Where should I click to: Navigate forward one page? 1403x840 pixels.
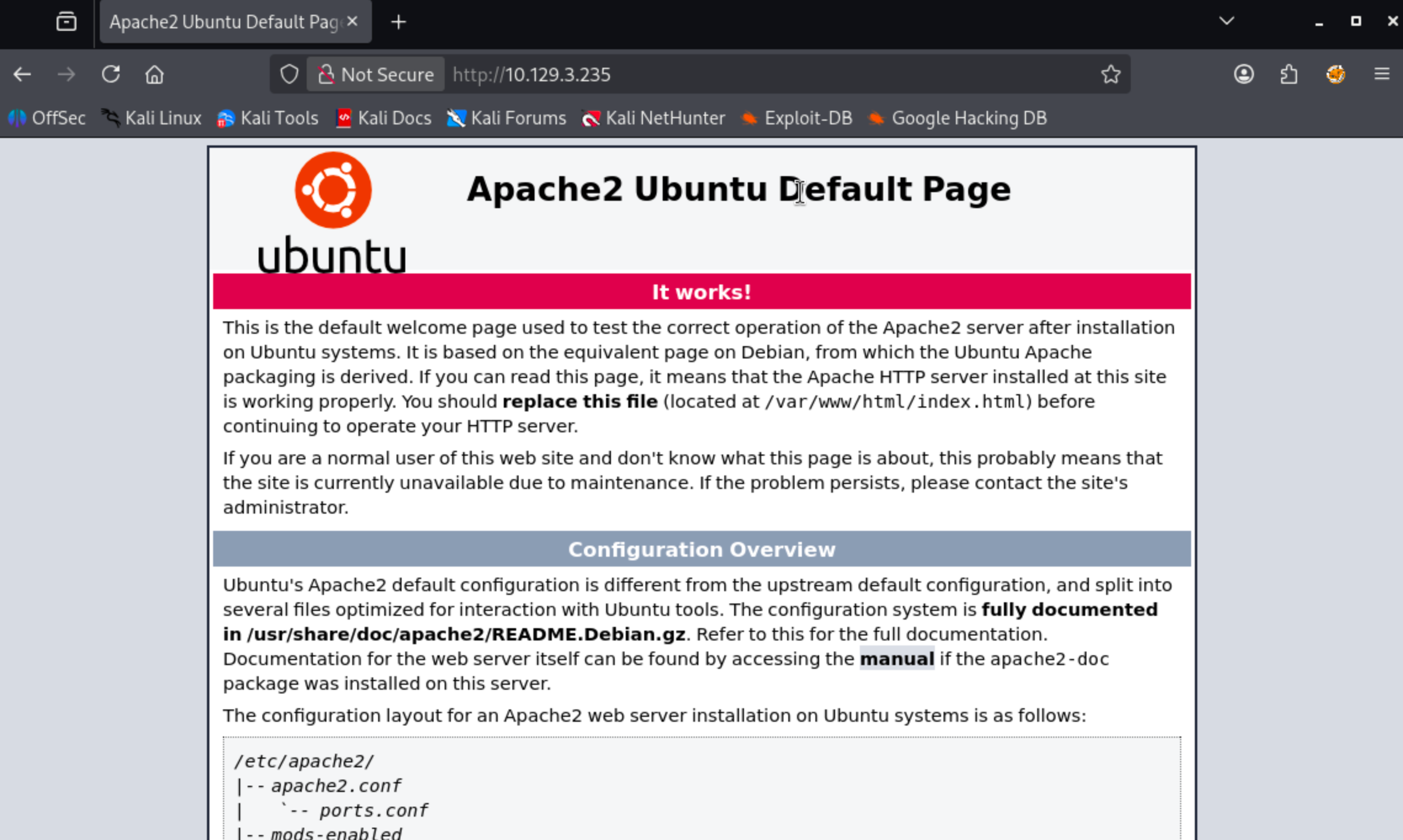[x=67, y=74]
